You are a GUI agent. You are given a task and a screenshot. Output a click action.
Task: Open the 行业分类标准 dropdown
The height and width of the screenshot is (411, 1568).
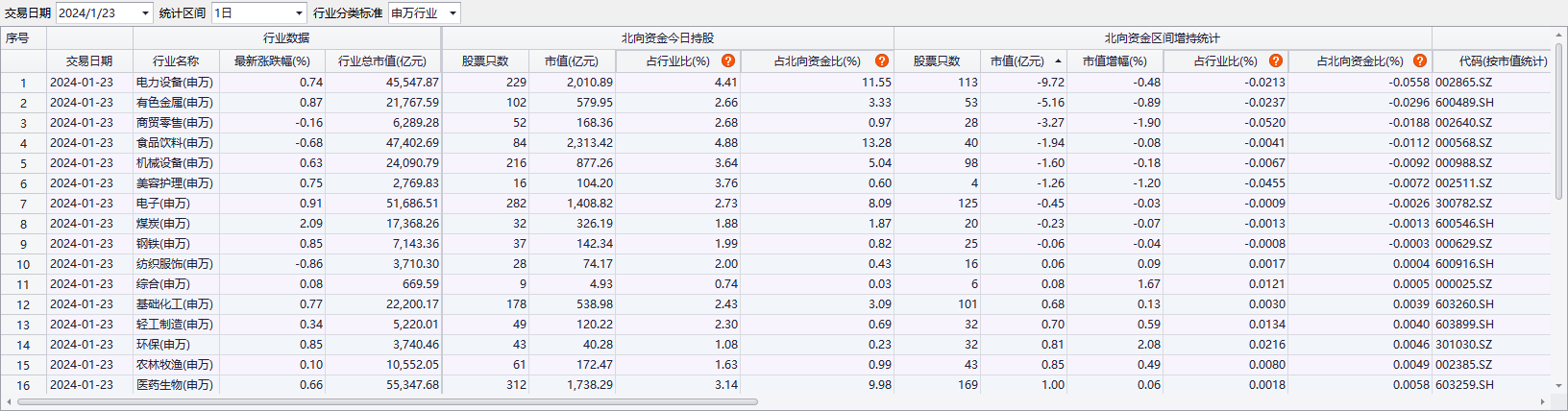point(453,13)
